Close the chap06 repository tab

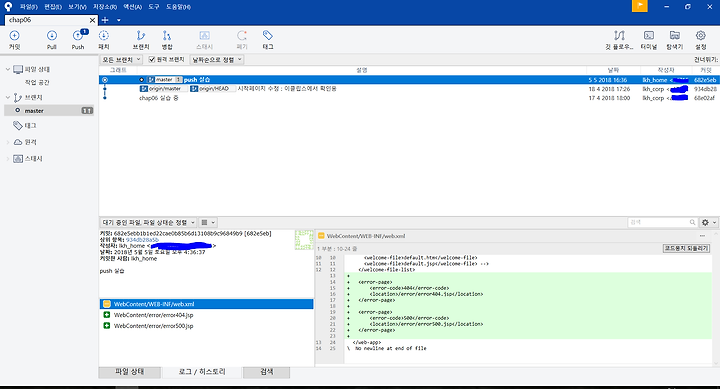click(x=92, y=20)
